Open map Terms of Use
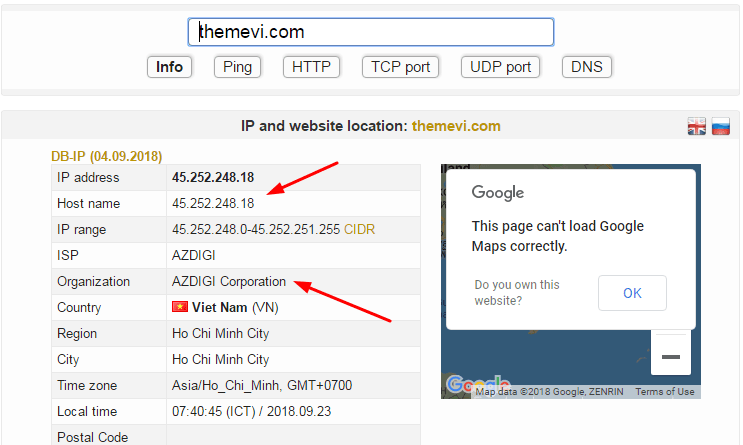 [665, 391]
